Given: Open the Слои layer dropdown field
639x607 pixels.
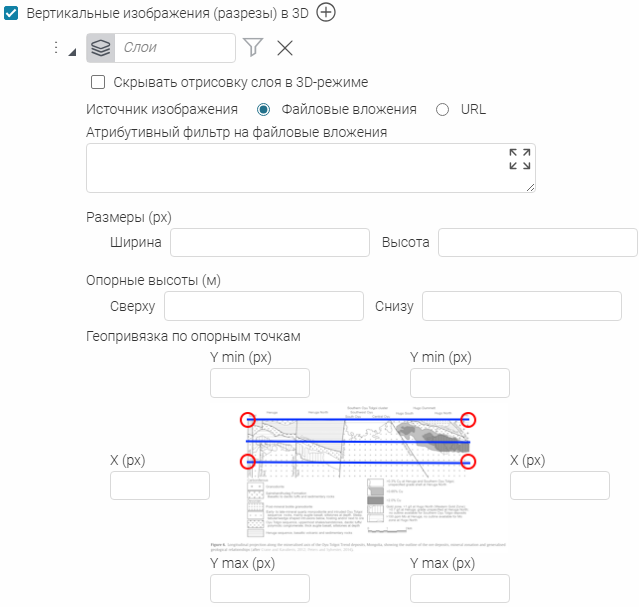Looking at the screenshot, I should pos(175,48).
